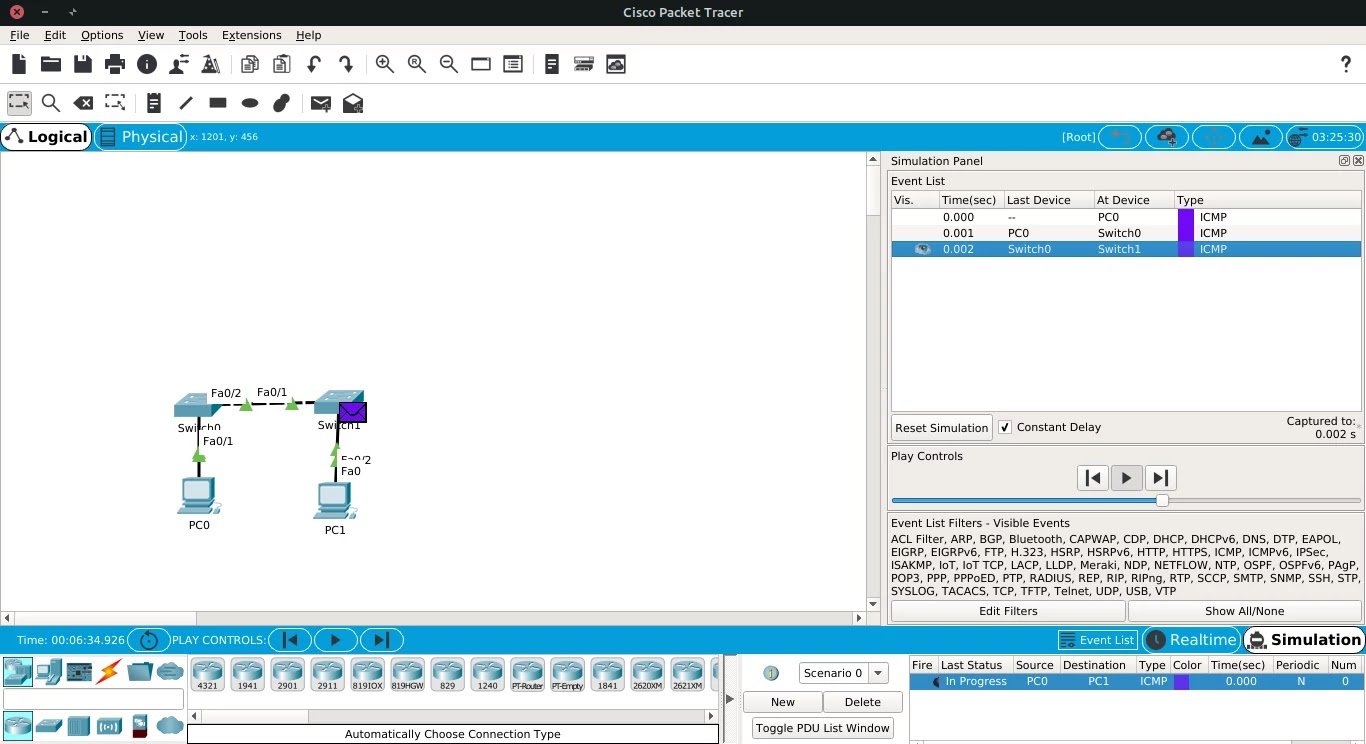Screen dimensions: 1366x744
Task: Toggle the Constant Delay checkbox
Action: [1005, 427]
